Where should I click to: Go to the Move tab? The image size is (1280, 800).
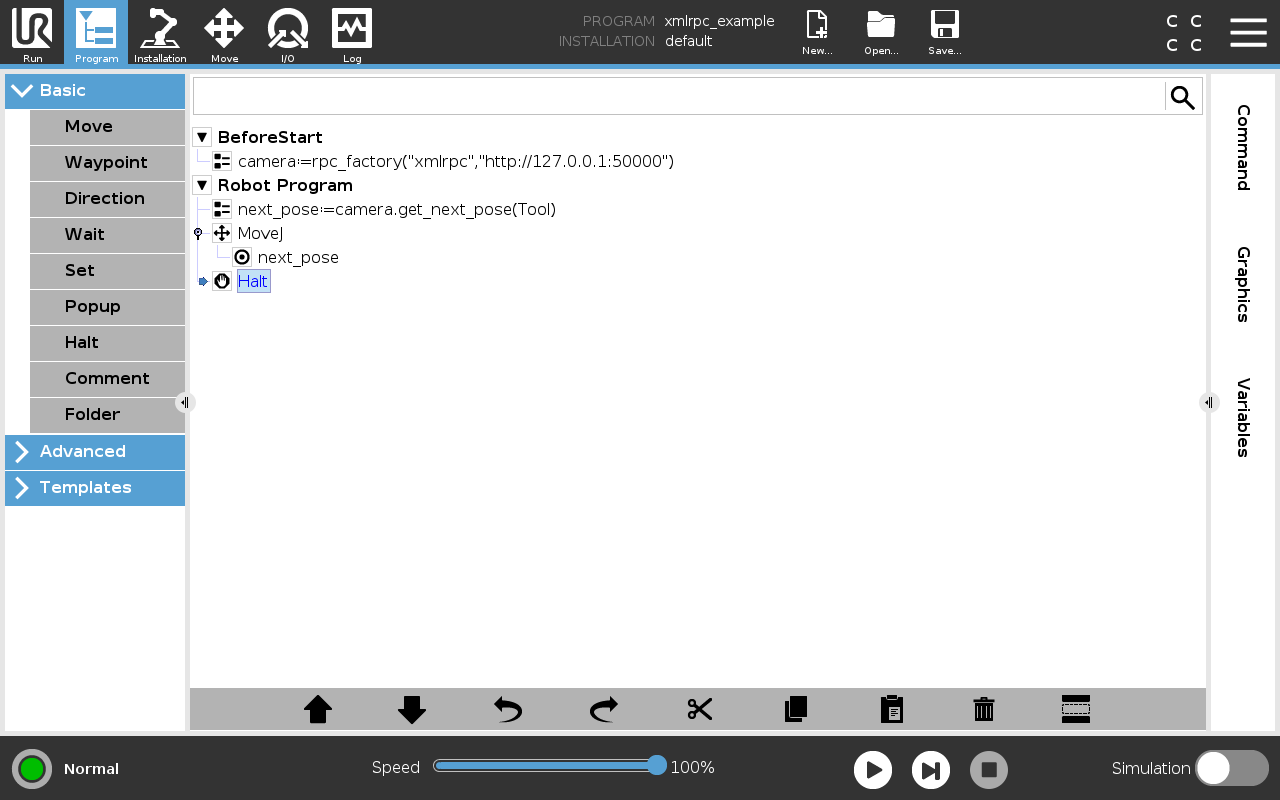point(224,33)
